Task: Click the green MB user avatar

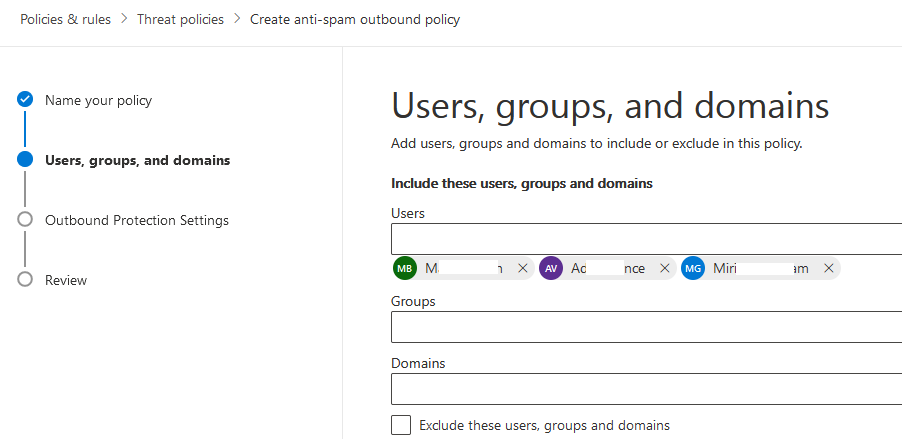Action: click(x=404, y=268)
